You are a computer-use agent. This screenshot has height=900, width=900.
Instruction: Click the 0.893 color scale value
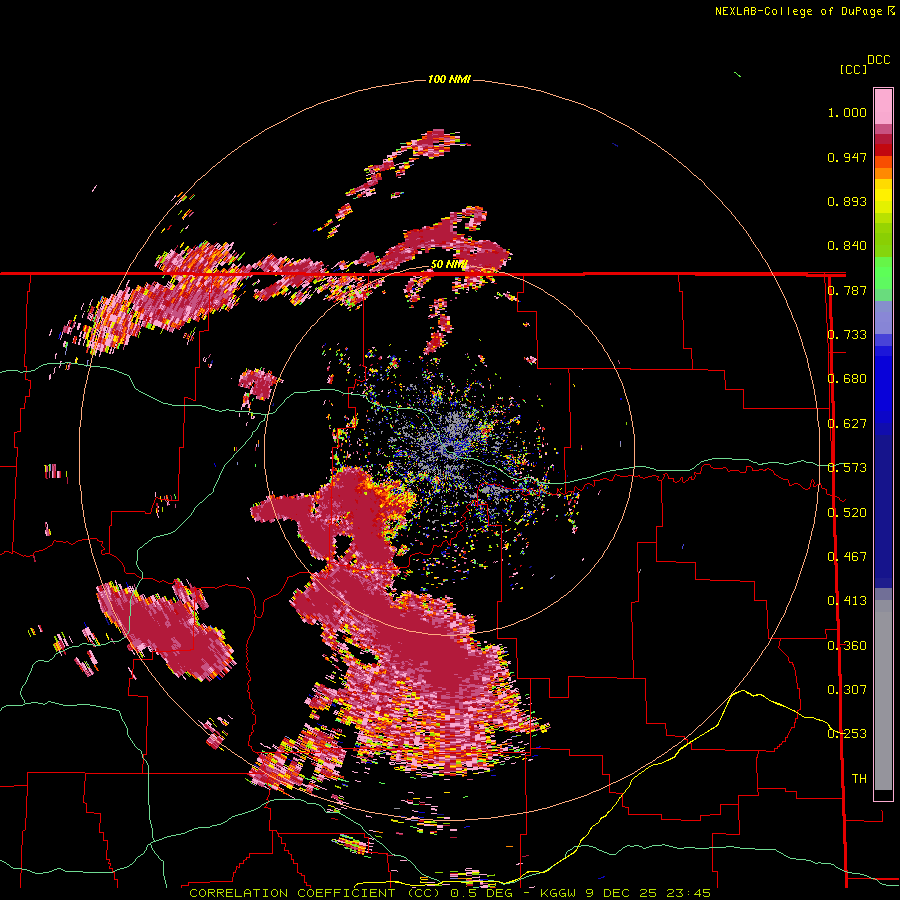click(x=847, y=201)
